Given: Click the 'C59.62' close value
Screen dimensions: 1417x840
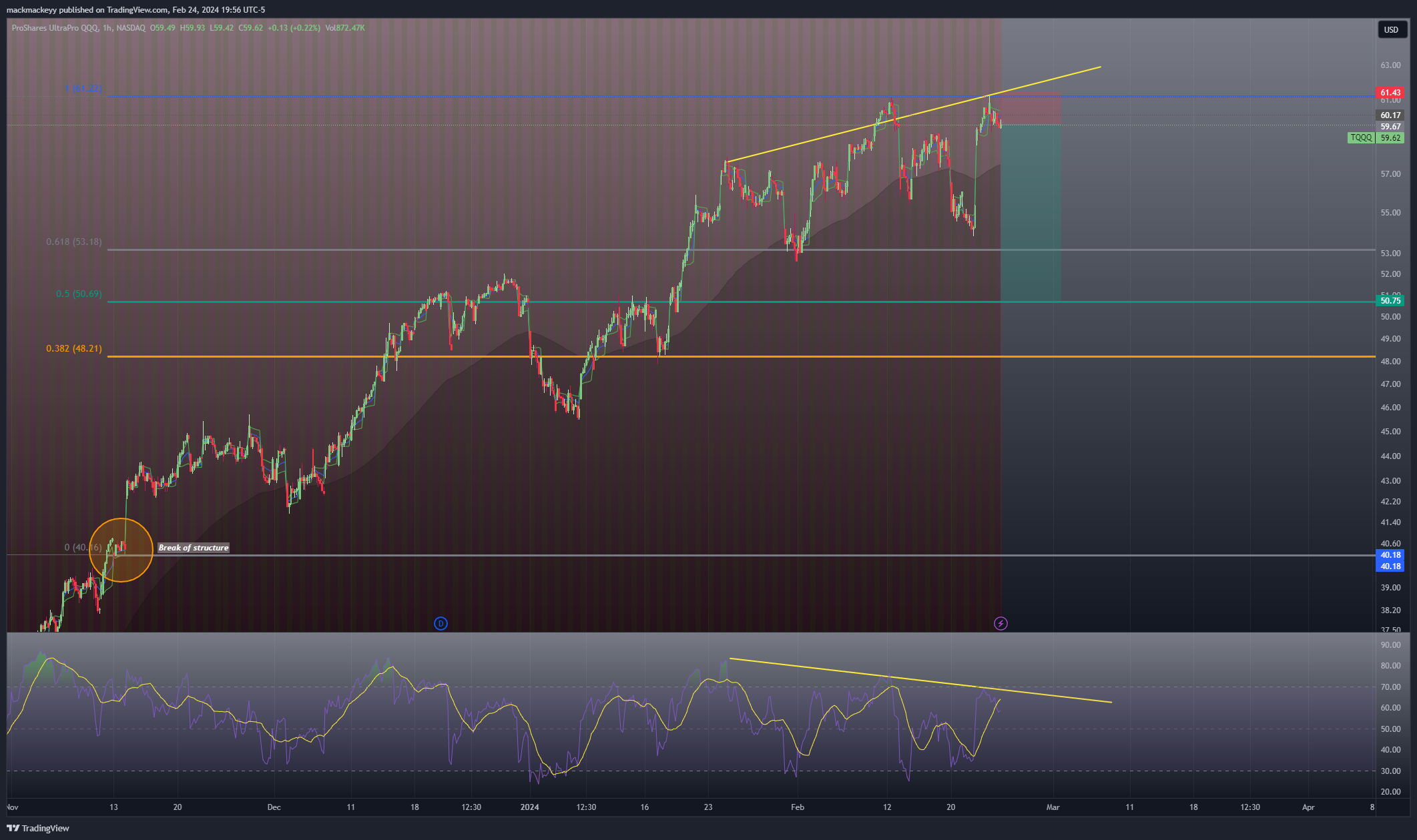Looking at the screenshot, I should (251, 28).
